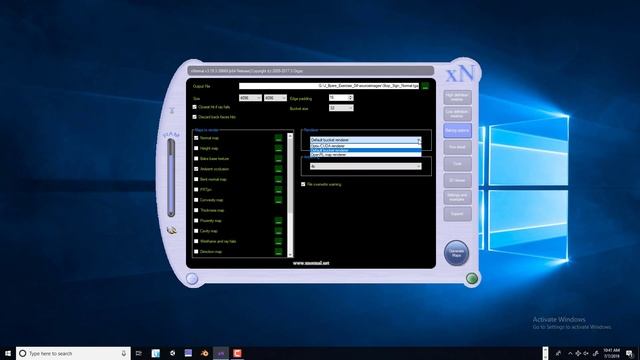Viewport: 640px width, 360px height.
Task: Open Convexity map options button
Action: pos(278,200)
